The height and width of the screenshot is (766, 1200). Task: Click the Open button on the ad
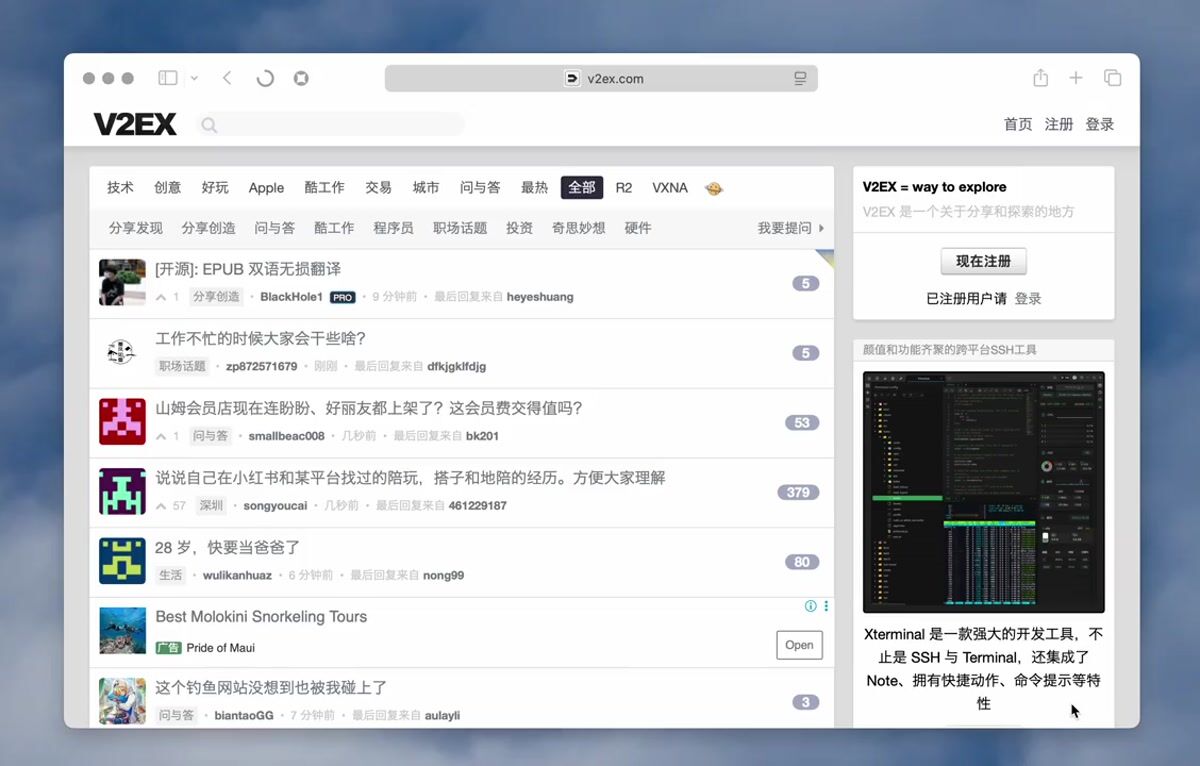pos(800,645)
